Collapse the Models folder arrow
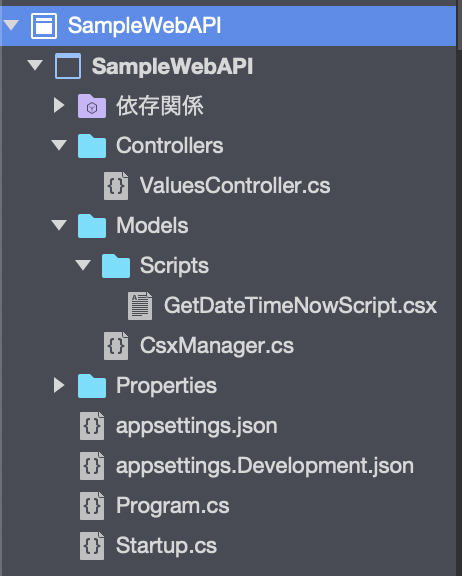 coord(59,225)
